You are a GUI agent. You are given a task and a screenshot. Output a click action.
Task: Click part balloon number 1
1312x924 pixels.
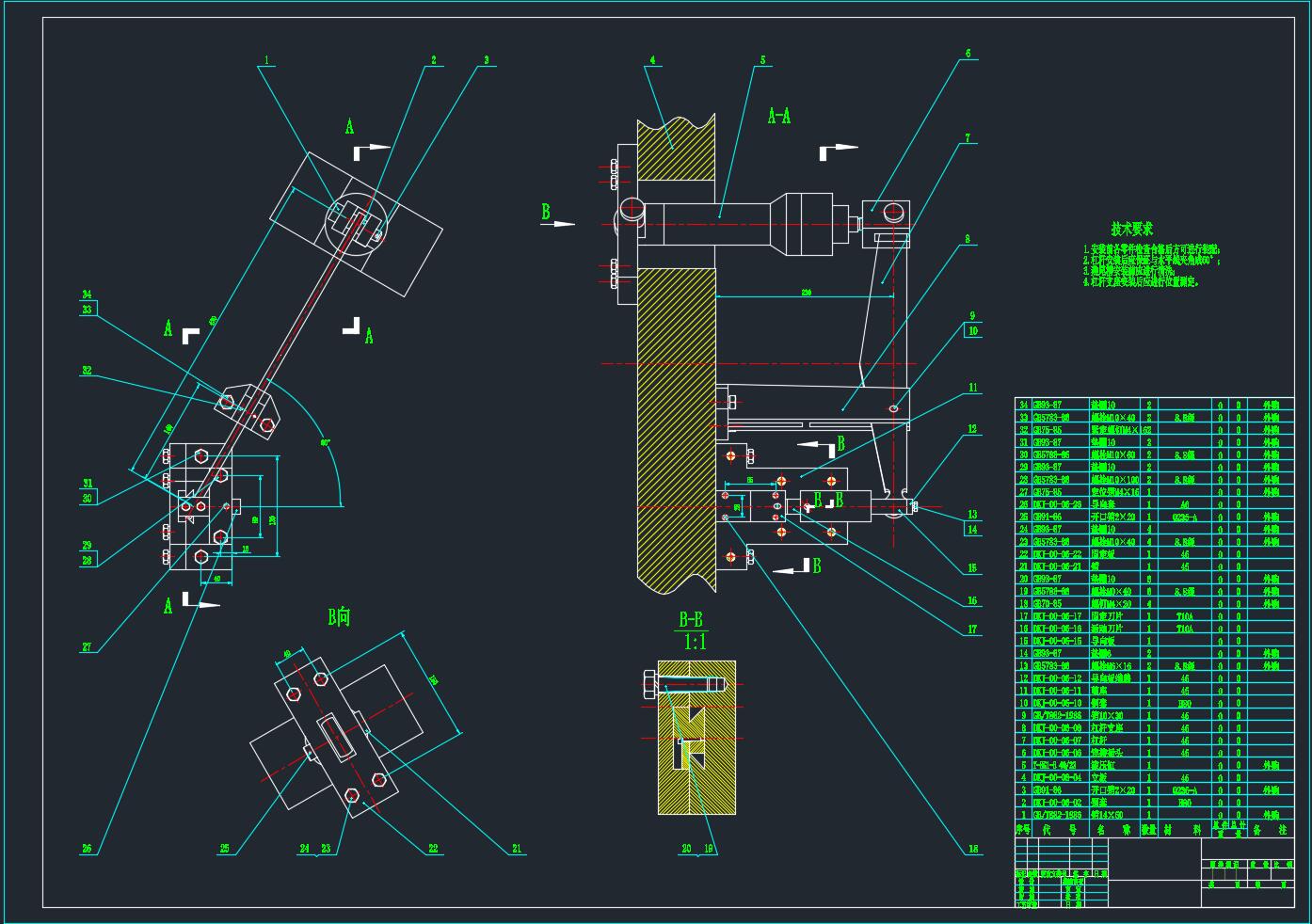click(x=267, y=60)
